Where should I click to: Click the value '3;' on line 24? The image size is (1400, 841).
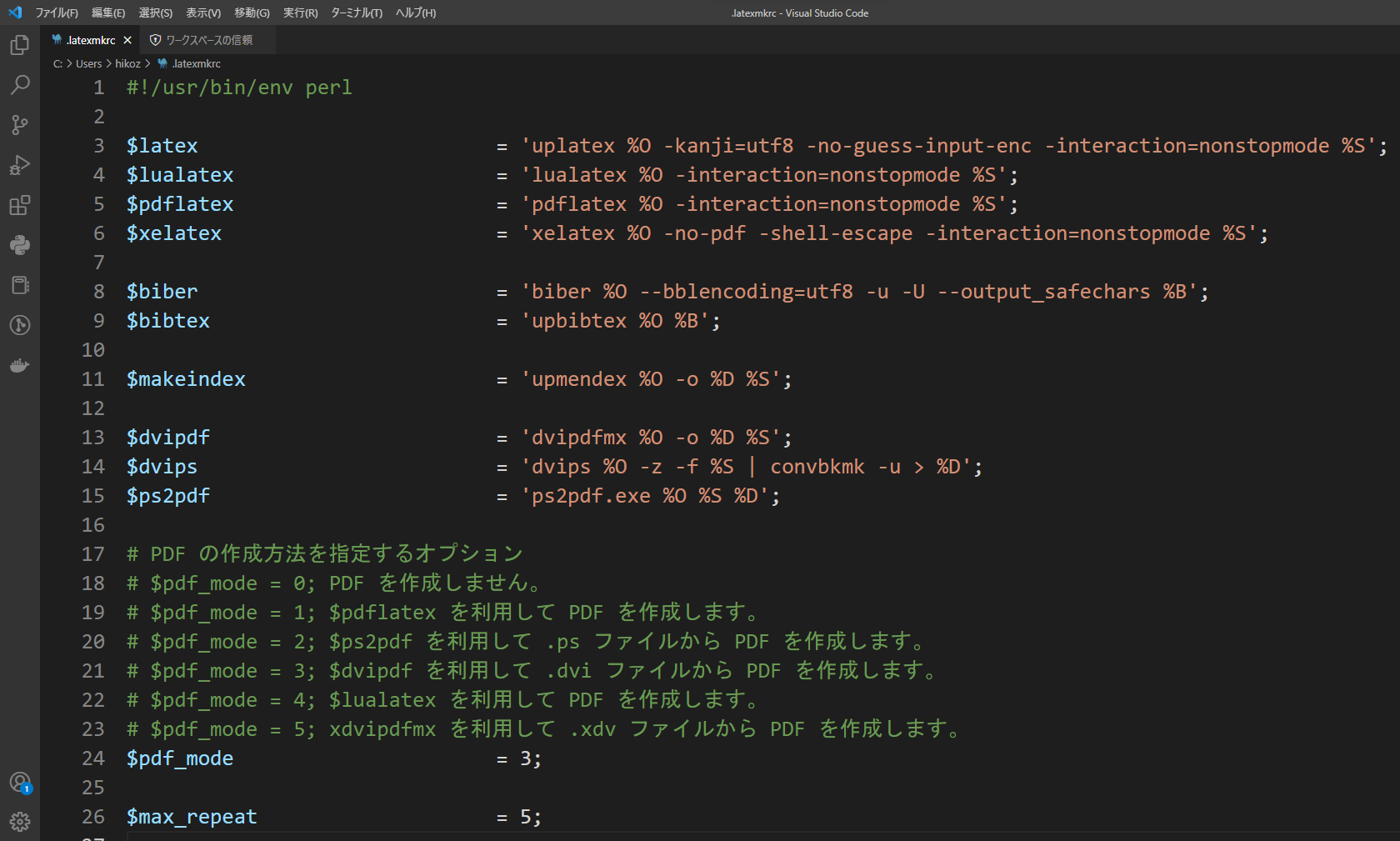531,758
